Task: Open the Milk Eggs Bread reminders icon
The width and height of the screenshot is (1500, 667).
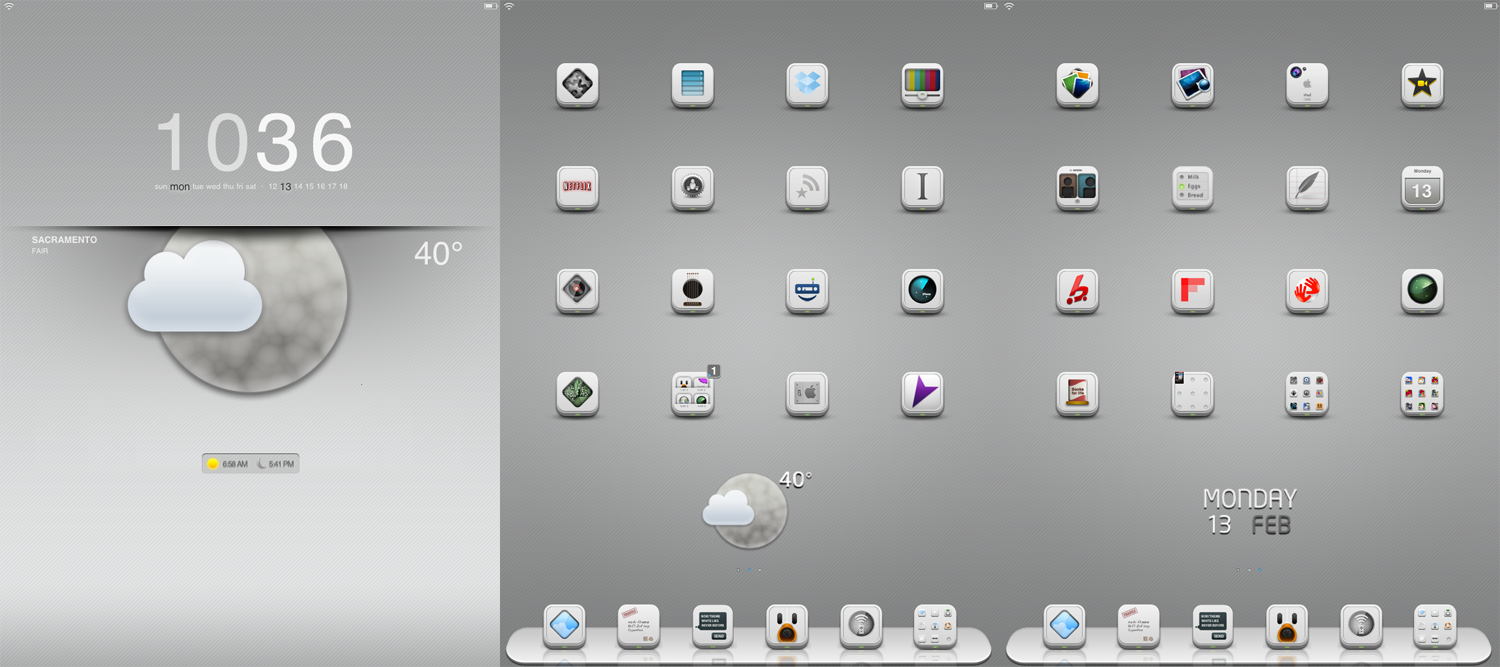Action: click(1192, 188)
